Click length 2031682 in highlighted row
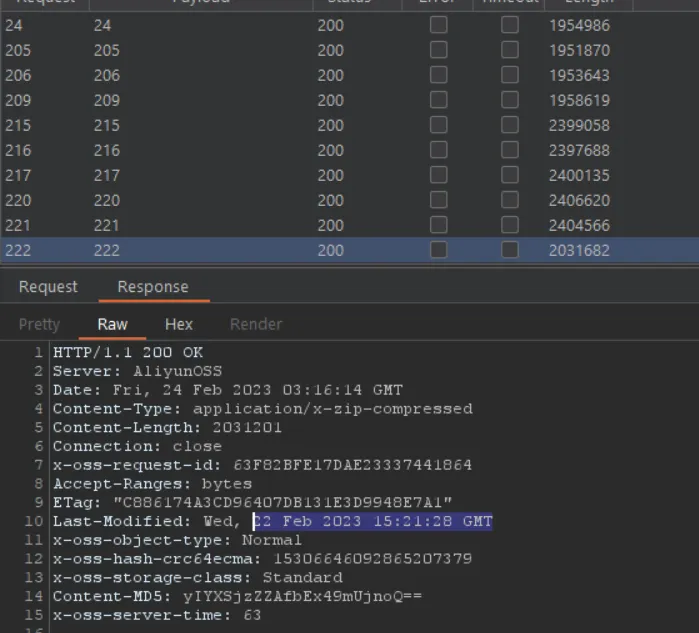Image resolution: width=699 pixels, height=633 pixels. click(579, 250)
